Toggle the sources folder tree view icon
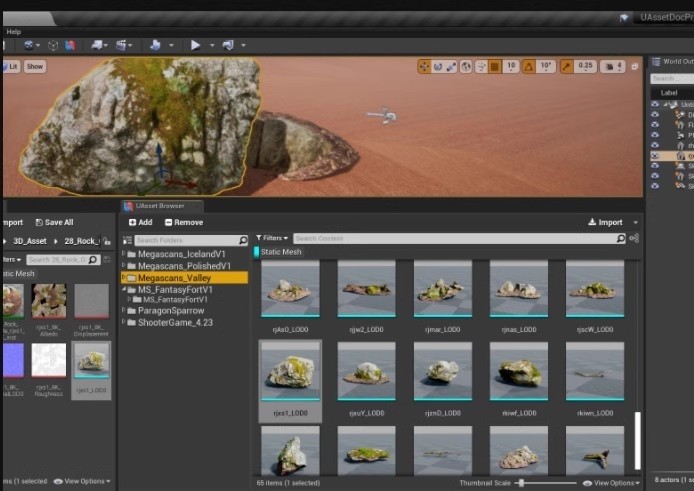The image size is (694, 491). 127,240
